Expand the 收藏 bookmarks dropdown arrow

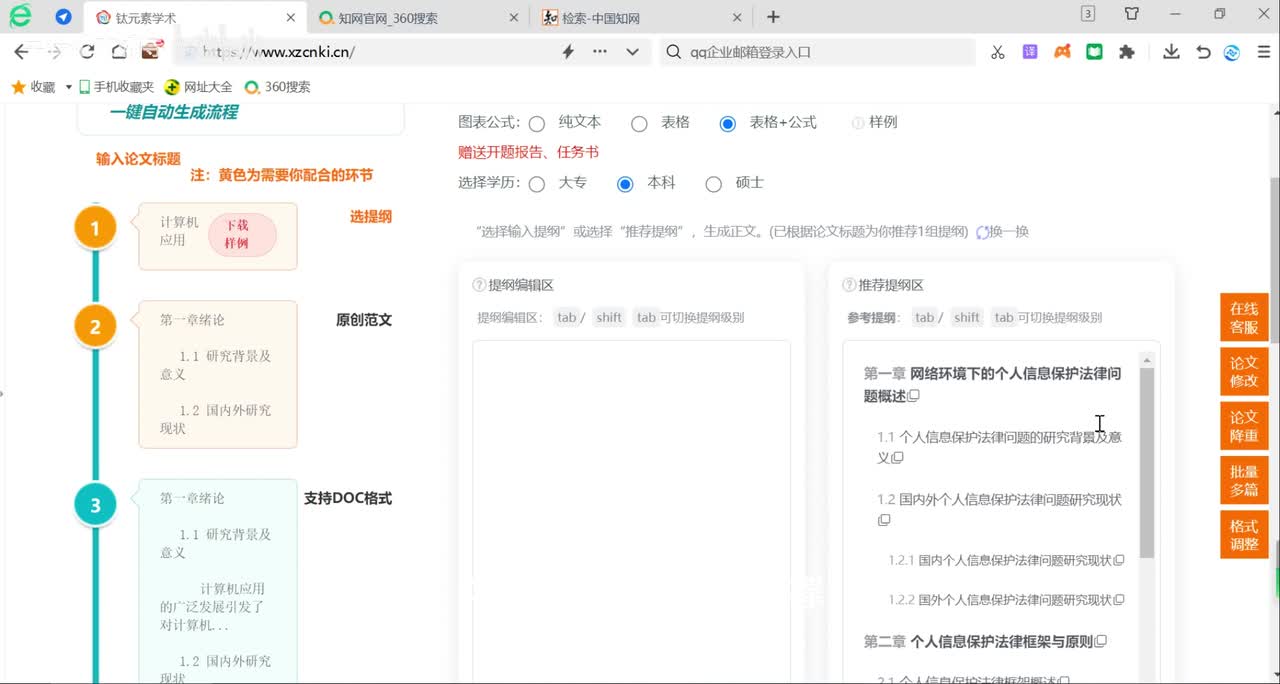click(x=69, y=87)
